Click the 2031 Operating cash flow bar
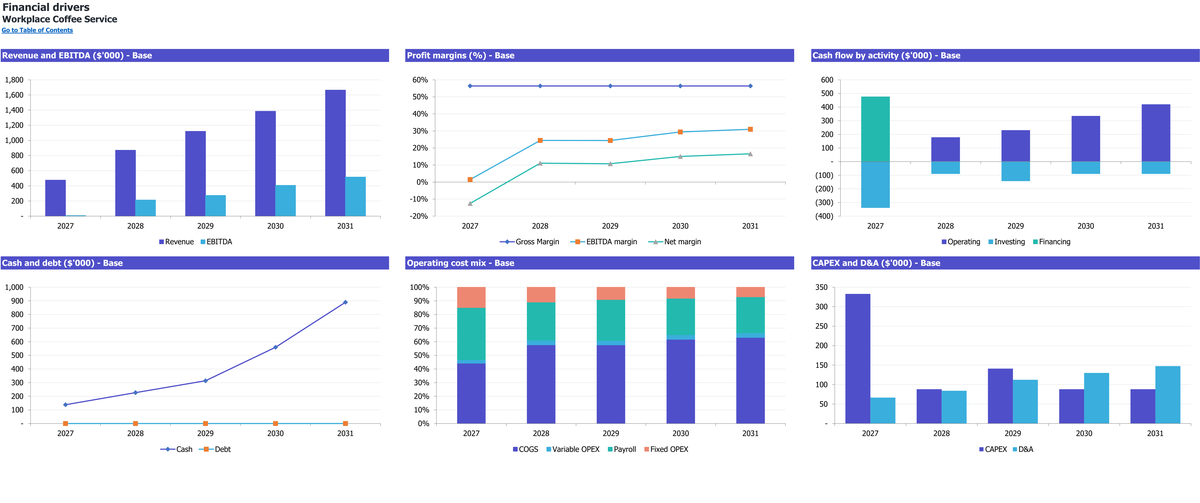The height and width of the screenshot is (503, 1200). click(x=1155, y=133)
